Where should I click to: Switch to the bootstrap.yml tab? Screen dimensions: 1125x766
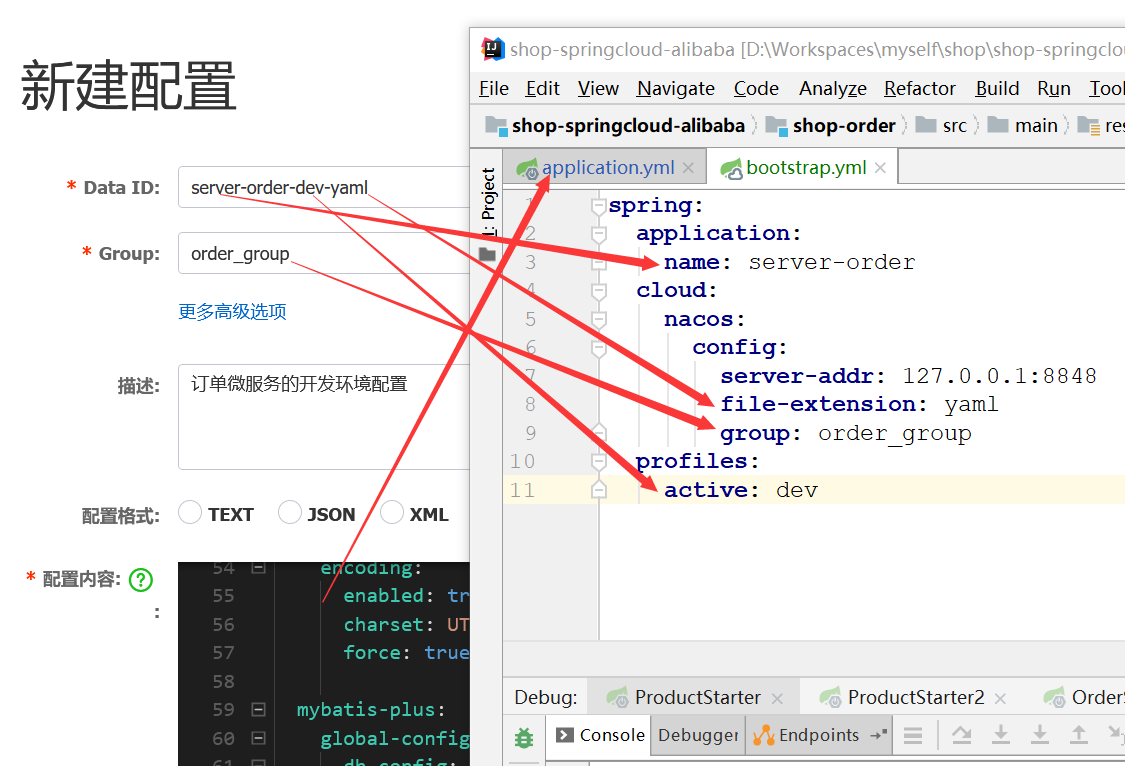[x=805, y=168]
